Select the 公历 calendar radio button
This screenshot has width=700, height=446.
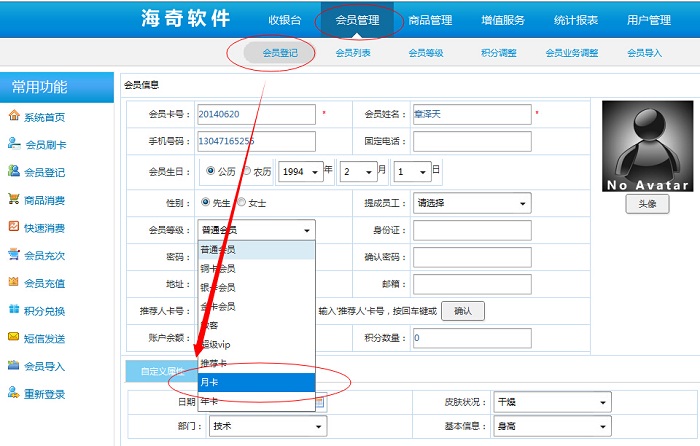pyautogui.click(x=210, y=171)
